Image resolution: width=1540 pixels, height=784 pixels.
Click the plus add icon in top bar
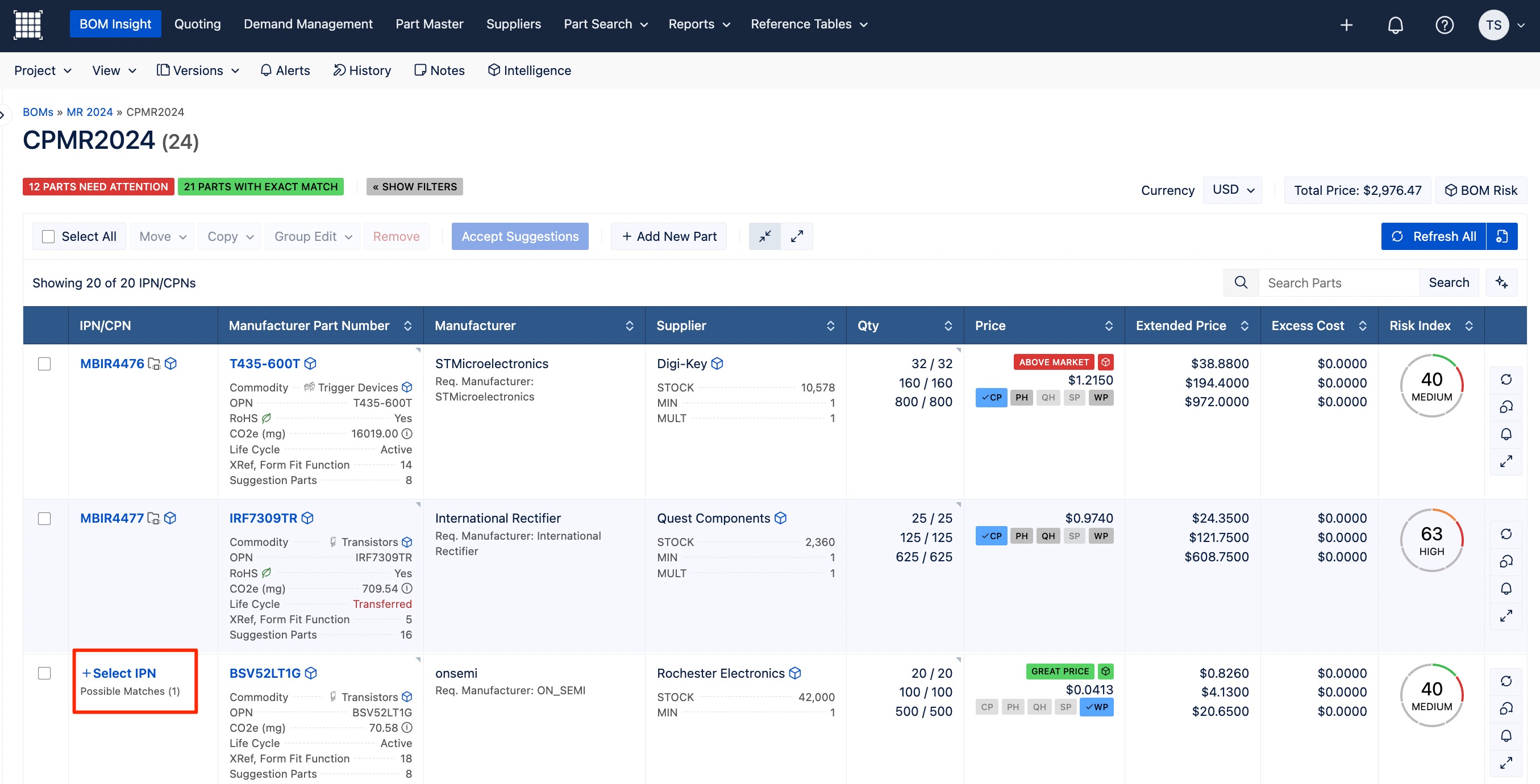pos(1346,25)
